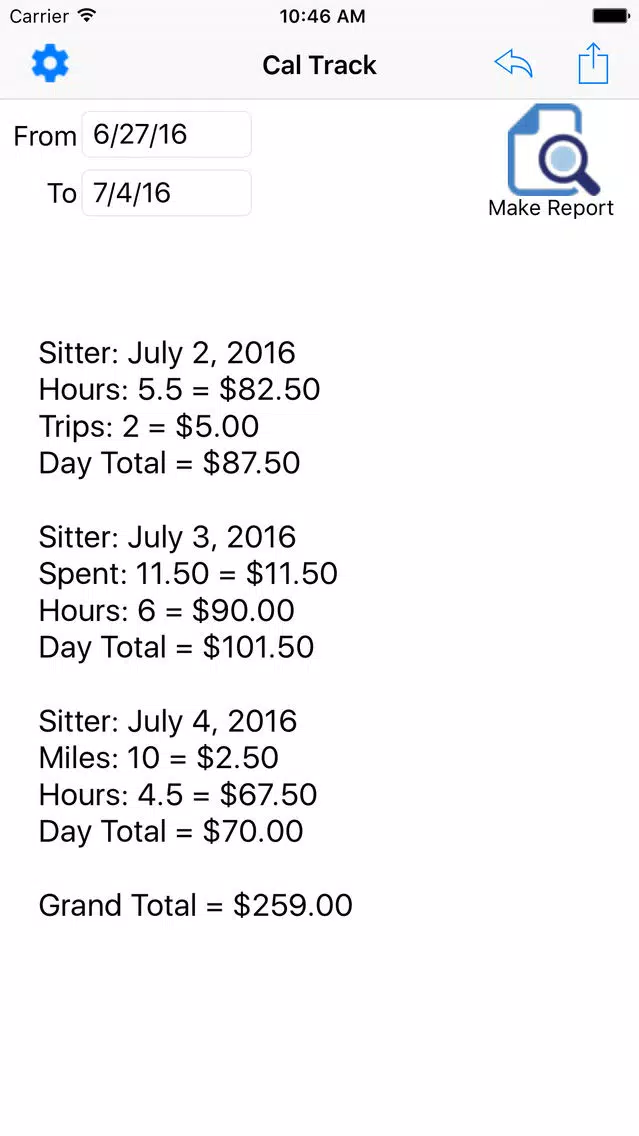Tap the Hours: 5.5 = $82.50 line

(180, 390)
